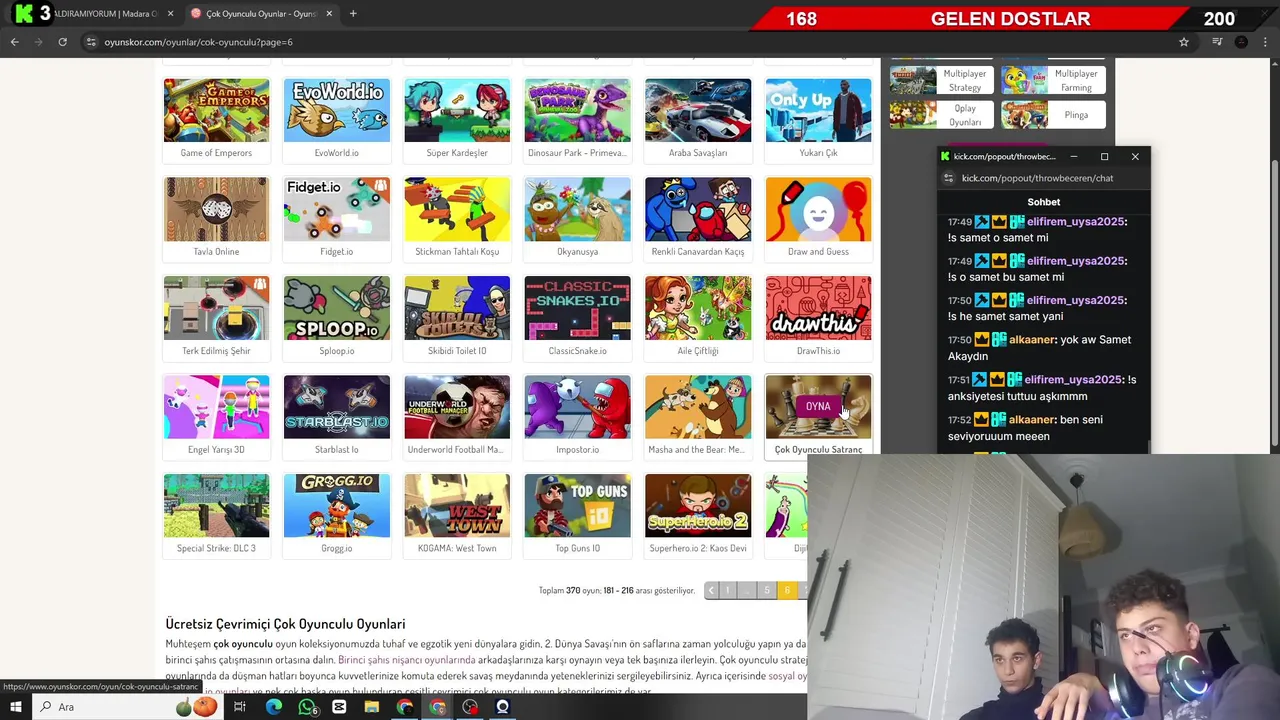Open Microsoft Edge from taskbar
The height and width of the screenshot is (720, 1280).
pyautogui.click(x=274, y=707)
